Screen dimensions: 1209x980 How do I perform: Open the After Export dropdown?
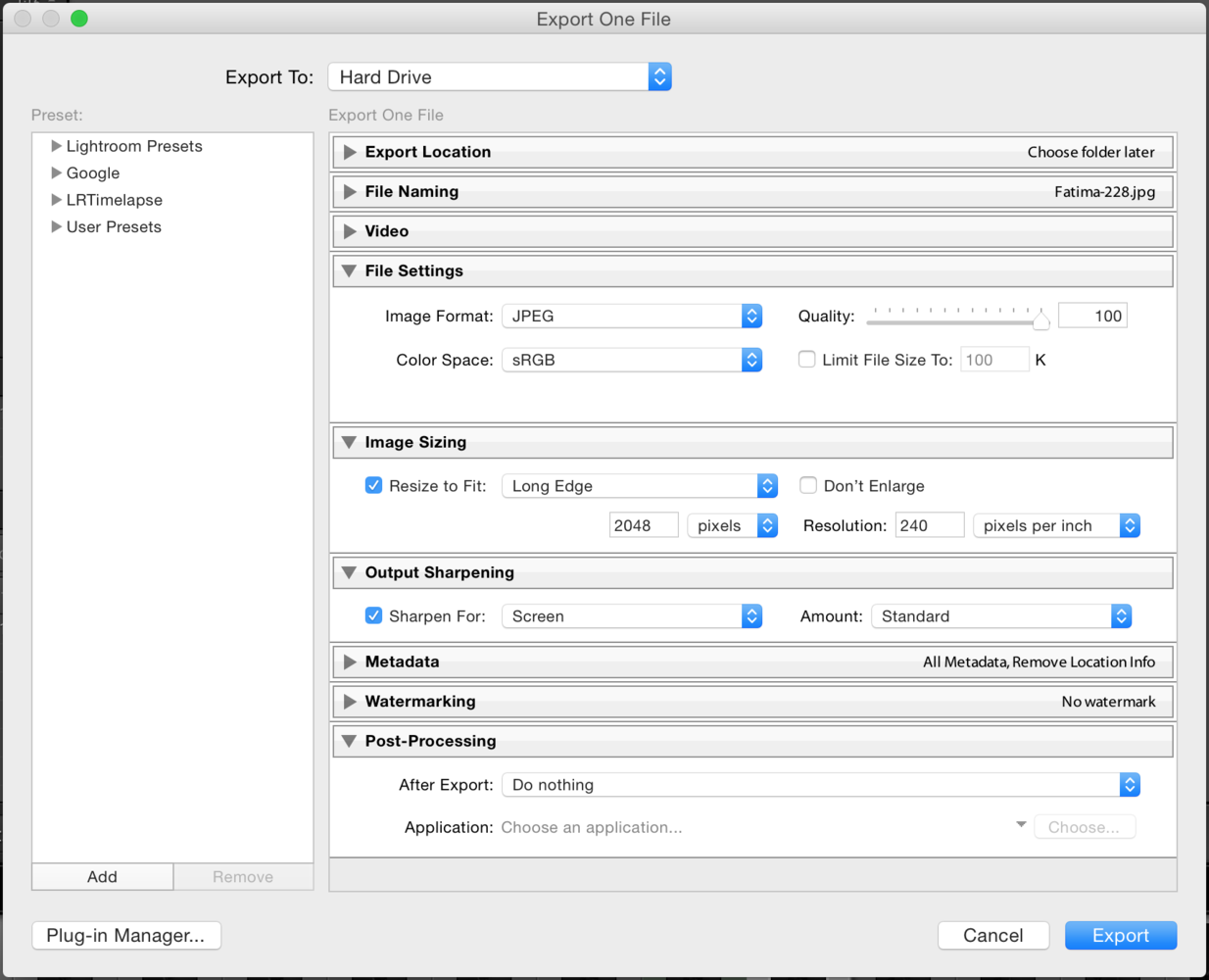click(820, 785)
